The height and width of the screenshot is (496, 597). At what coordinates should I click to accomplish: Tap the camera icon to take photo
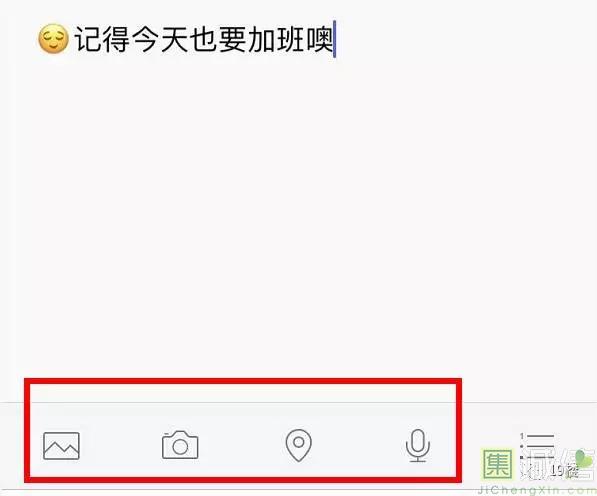click(180, 445)
